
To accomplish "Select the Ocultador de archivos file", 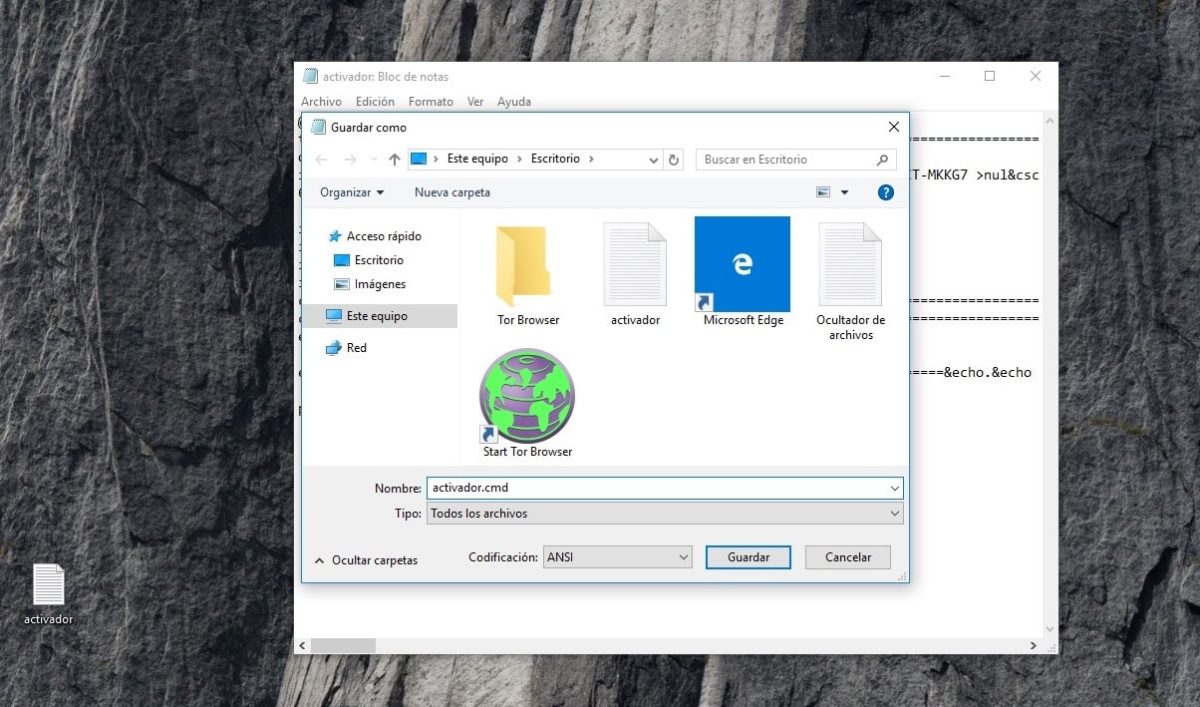I will (x=850, y=268).
